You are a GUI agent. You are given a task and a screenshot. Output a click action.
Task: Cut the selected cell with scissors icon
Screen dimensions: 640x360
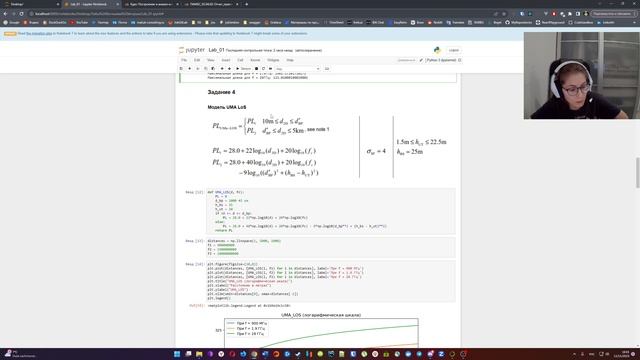tap(198, 69)
